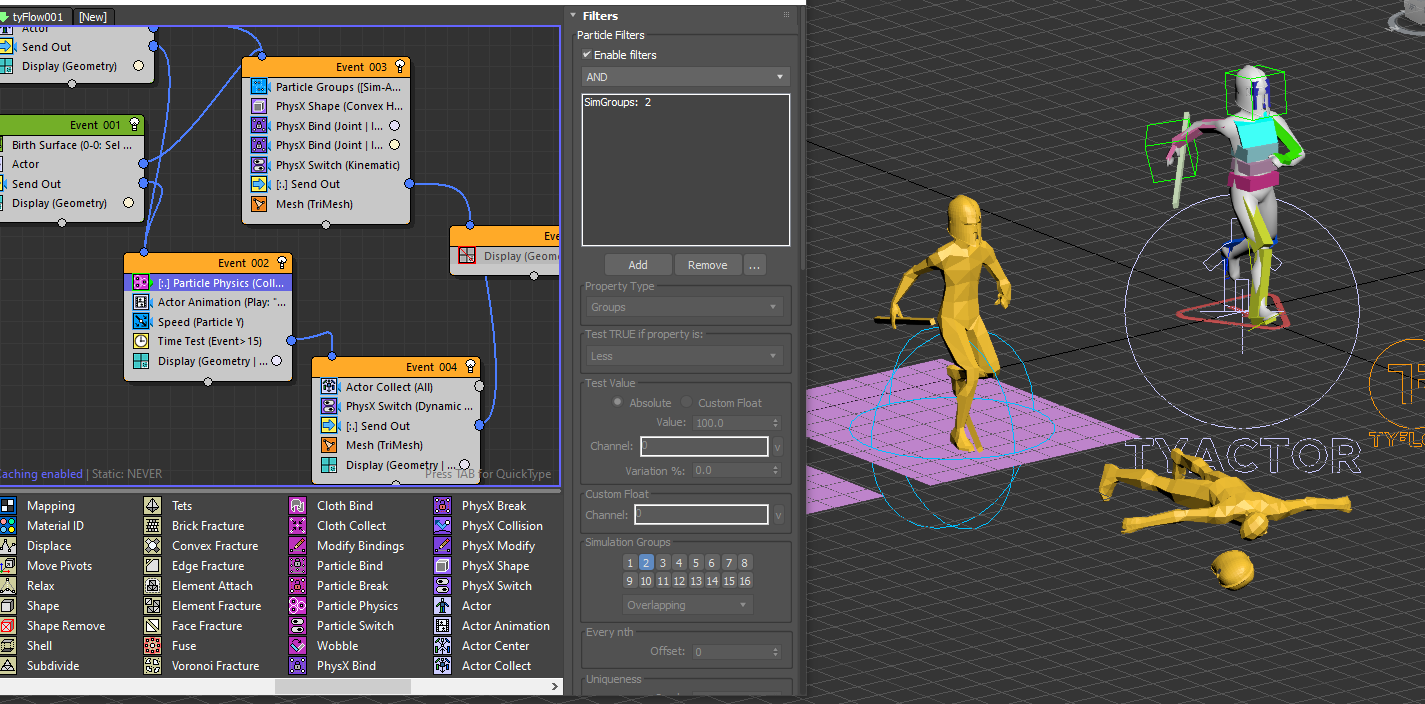
Task: Disable Event 002 via its lightbulb
Action: tap(282, 263)
